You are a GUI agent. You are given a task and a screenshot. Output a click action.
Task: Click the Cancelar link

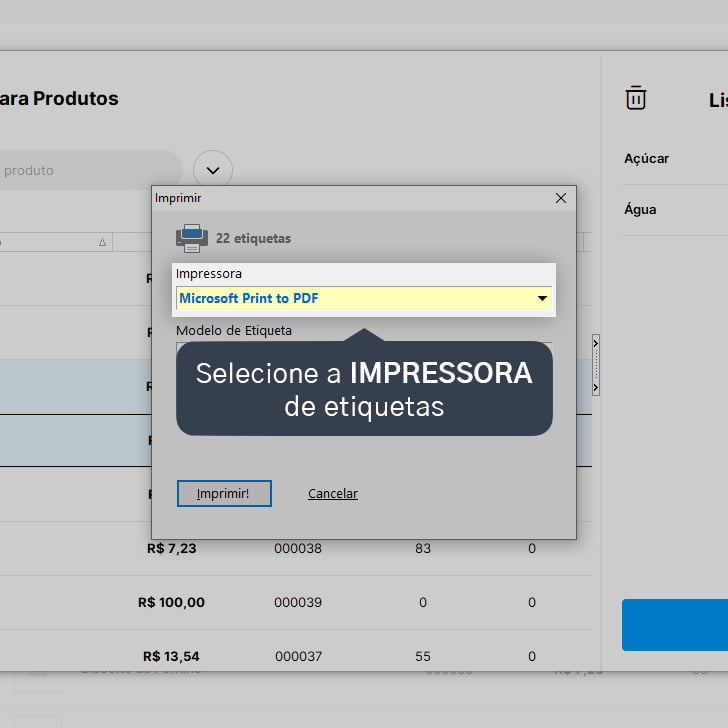(333, 494)
